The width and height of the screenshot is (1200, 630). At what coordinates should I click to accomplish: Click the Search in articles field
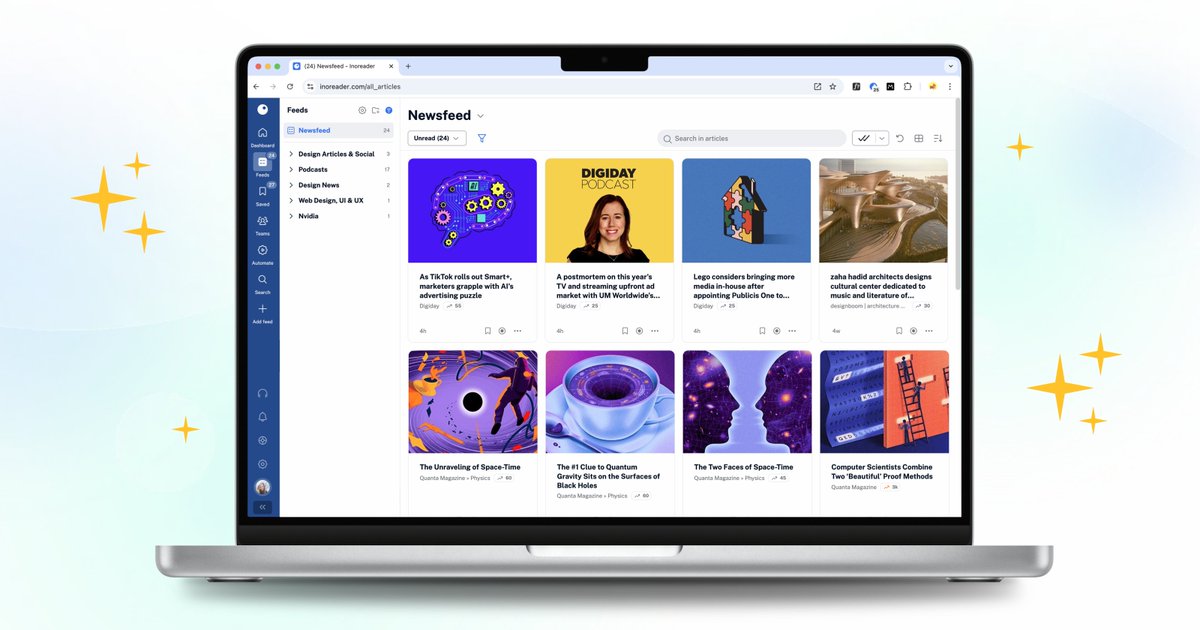point(751,138)
